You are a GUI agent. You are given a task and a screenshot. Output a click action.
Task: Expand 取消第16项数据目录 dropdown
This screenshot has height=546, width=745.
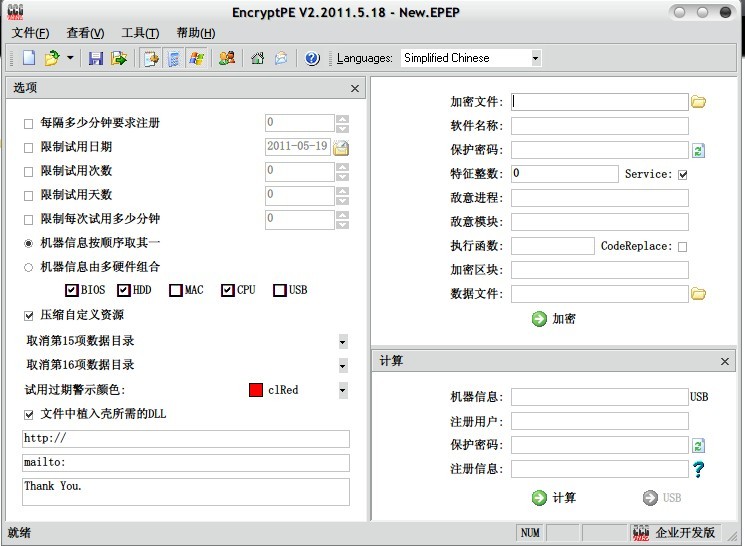343,366
